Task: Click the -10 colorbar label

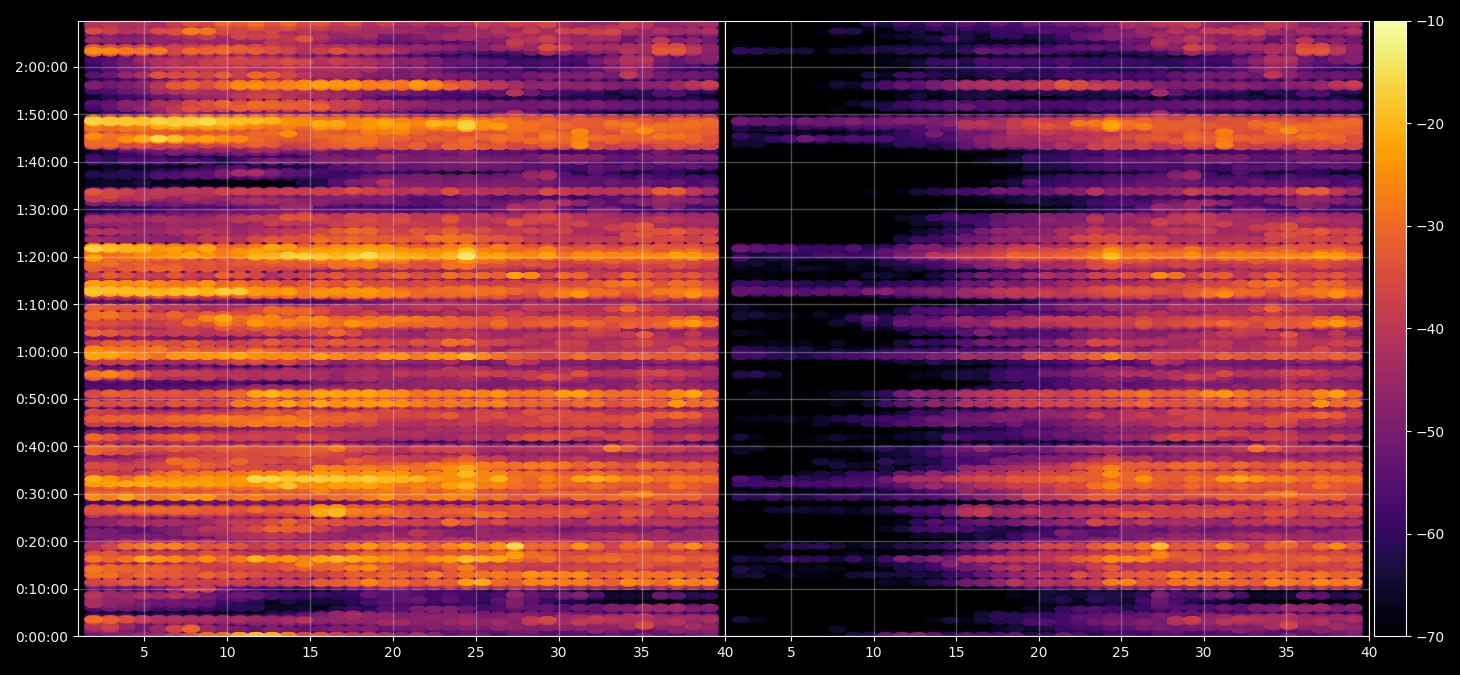Action: click(1429, 21)
